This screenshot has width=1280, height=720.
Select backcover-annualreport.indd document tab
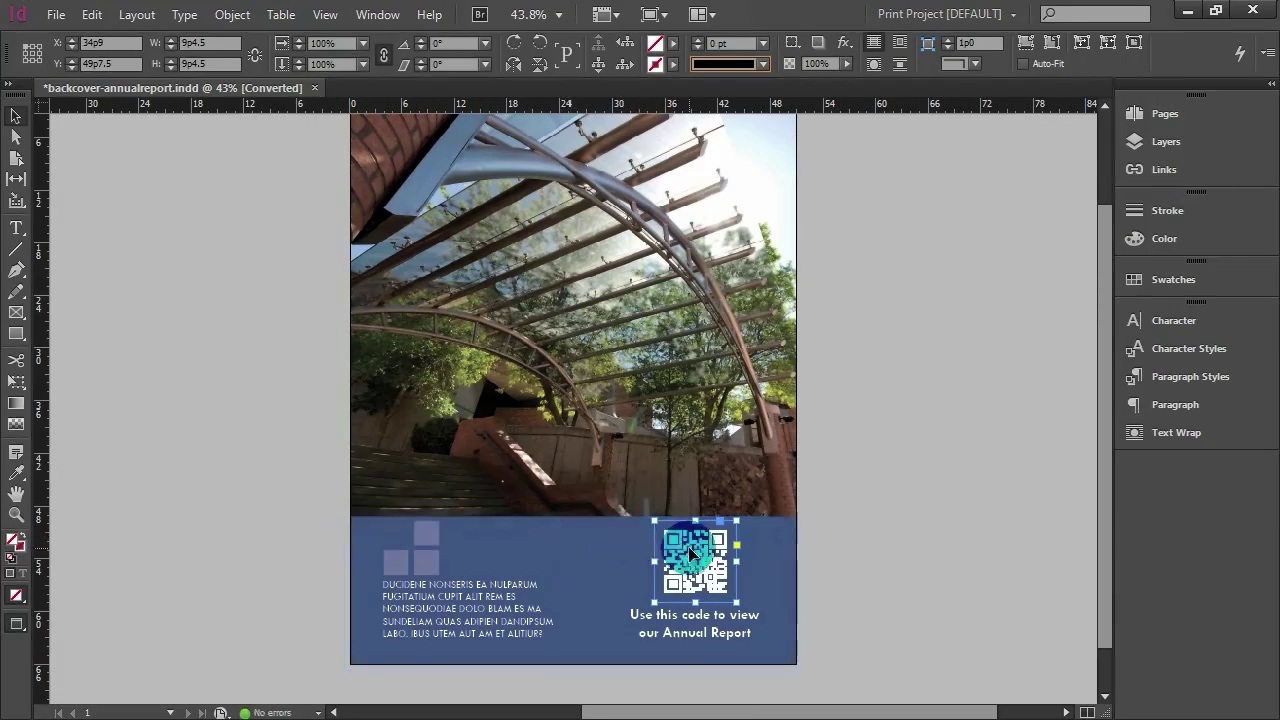pos(179,88)
